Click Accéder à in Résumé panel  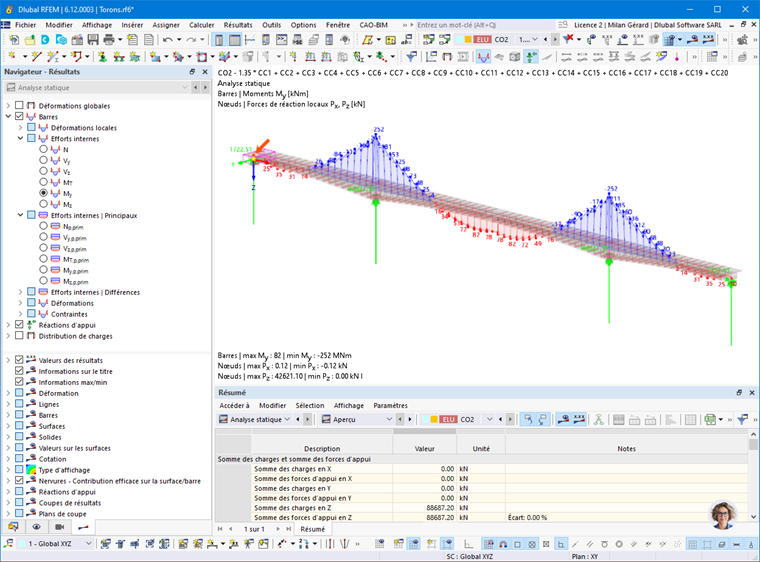[x=234, y=405]
